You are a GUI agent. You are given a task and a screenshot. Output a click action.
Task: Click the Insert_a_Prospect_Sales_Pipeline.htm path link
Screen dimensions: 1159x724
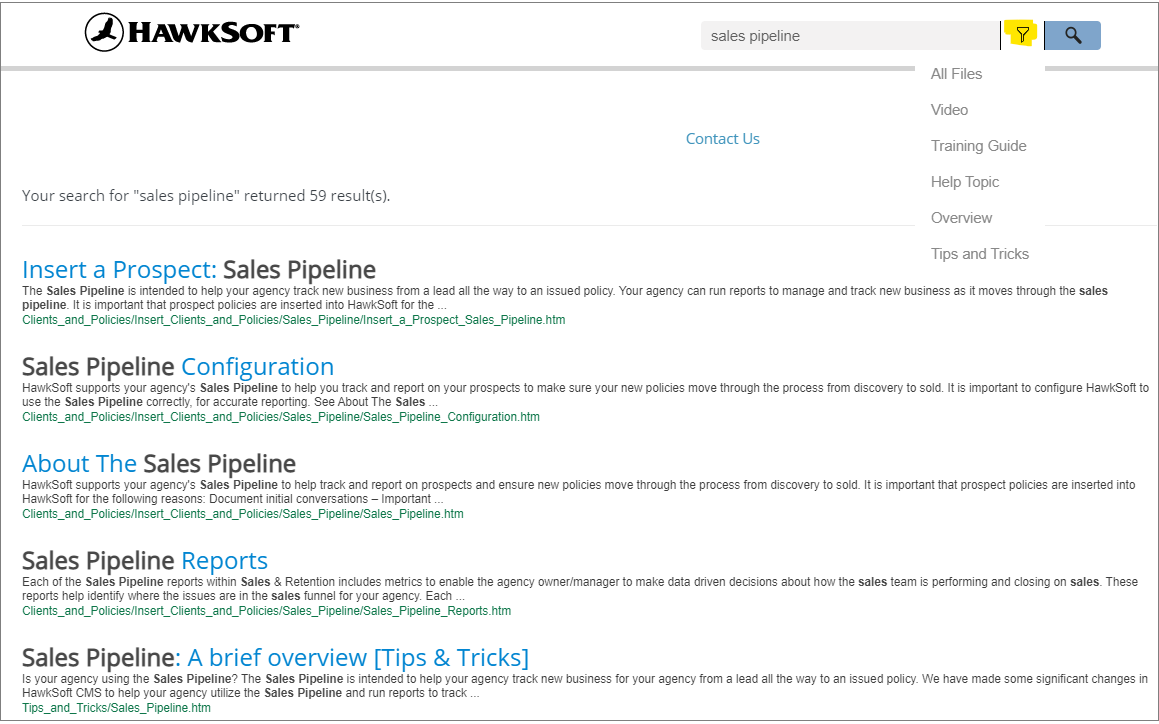[294, 319]
